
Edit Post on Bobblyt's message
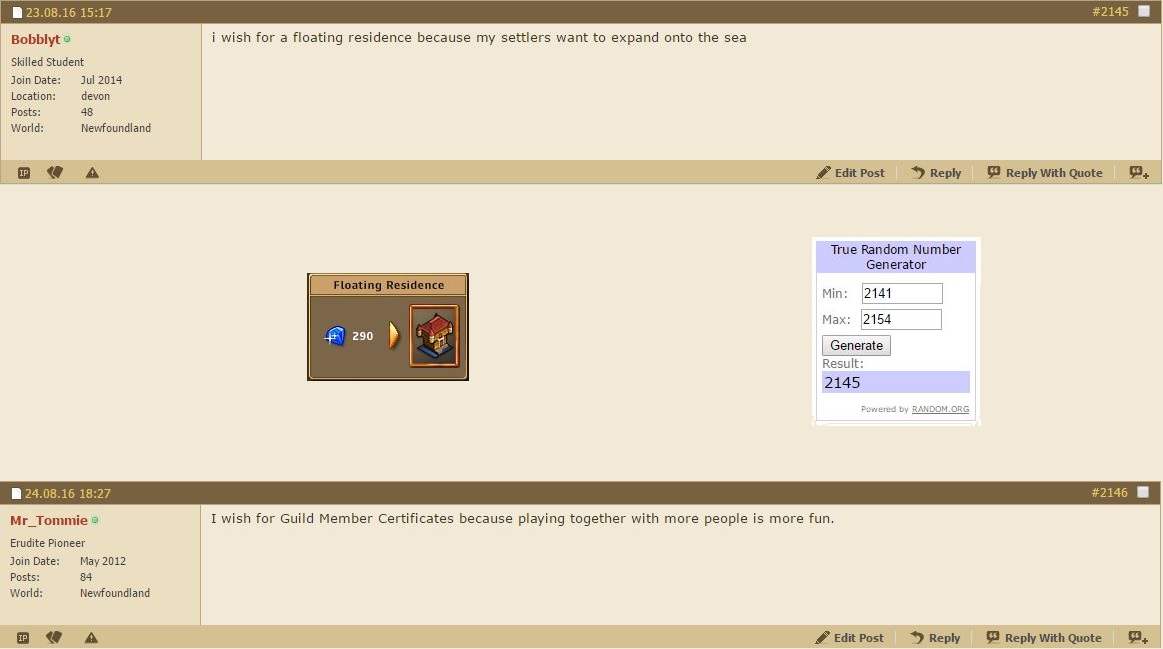point(851,173)
